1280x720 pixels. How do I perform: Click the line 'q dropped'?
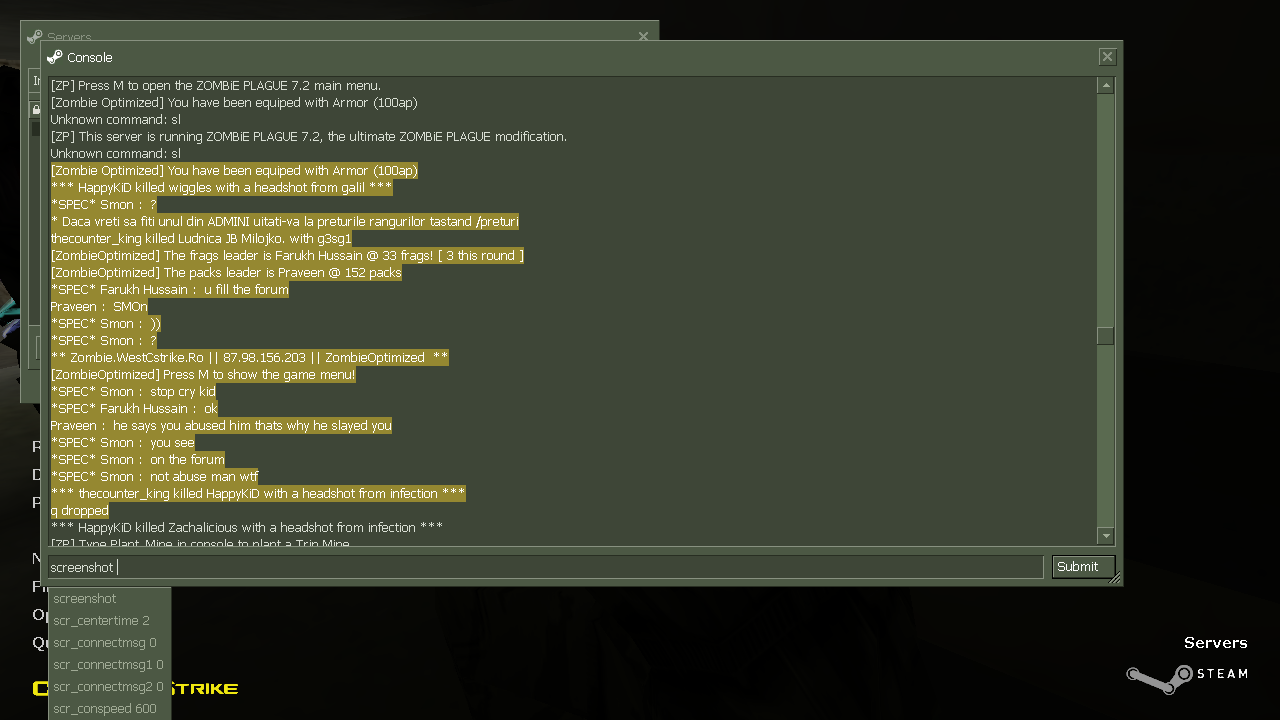80,511
